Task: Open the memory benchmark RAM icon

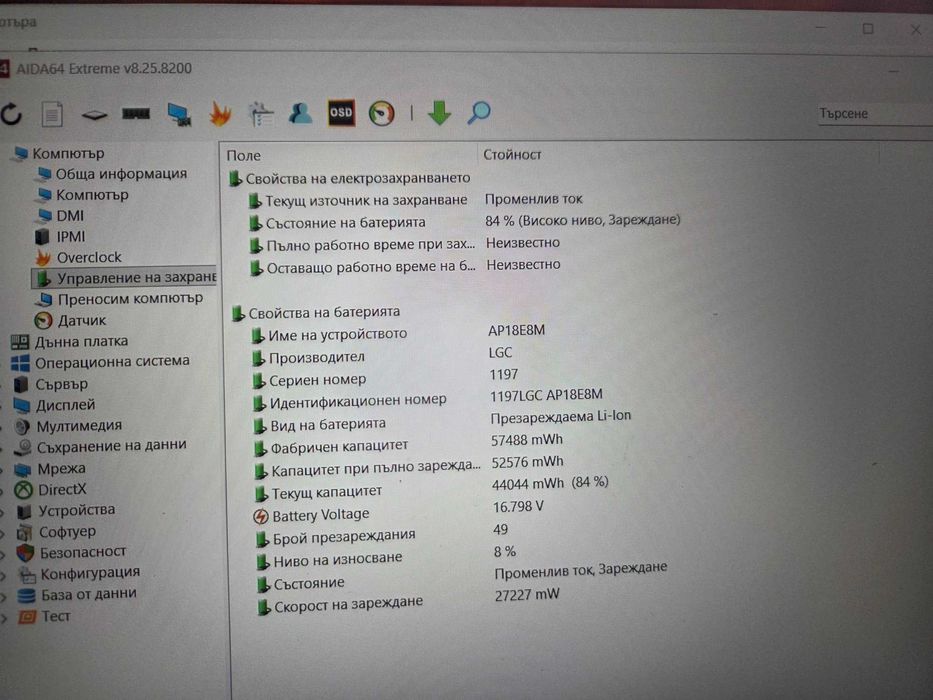Action: 136,113
